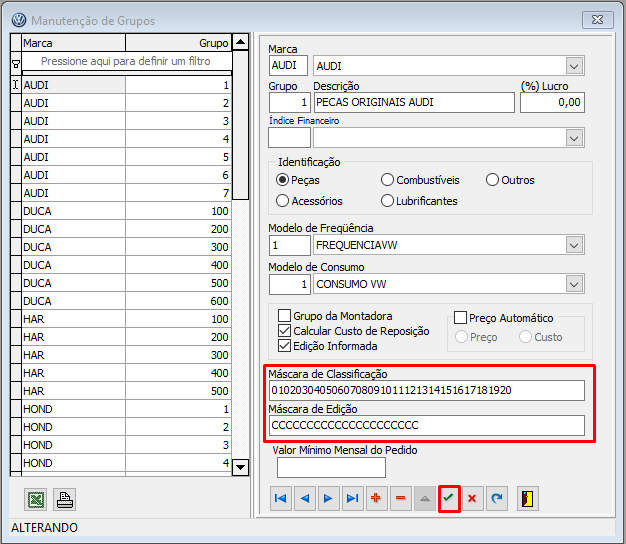The image size is (626, 544).
Task: Expand the Modelo de Consumo dropdown
Action: [x=574, y=284]
